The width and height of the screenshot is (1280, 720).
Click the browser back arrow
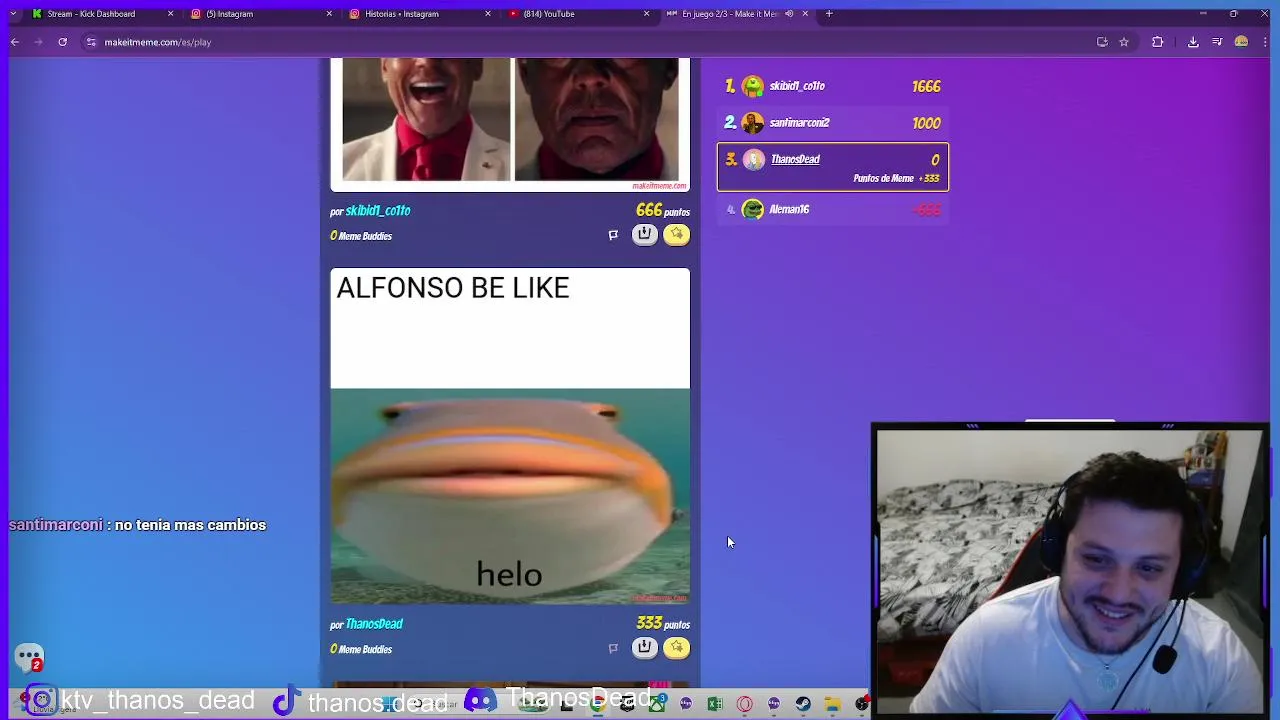[14, 42]
